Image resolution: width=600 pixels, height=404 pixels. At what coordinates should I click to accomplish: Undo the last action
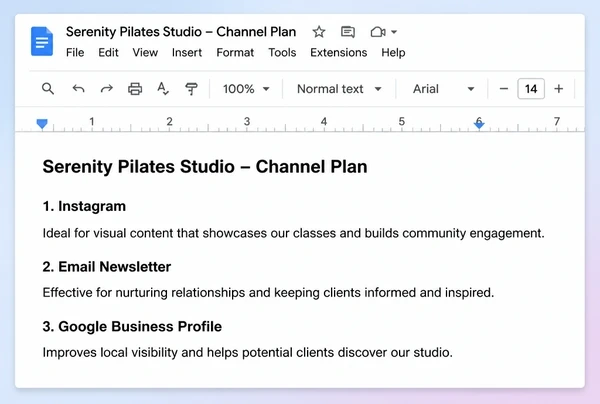78,89
